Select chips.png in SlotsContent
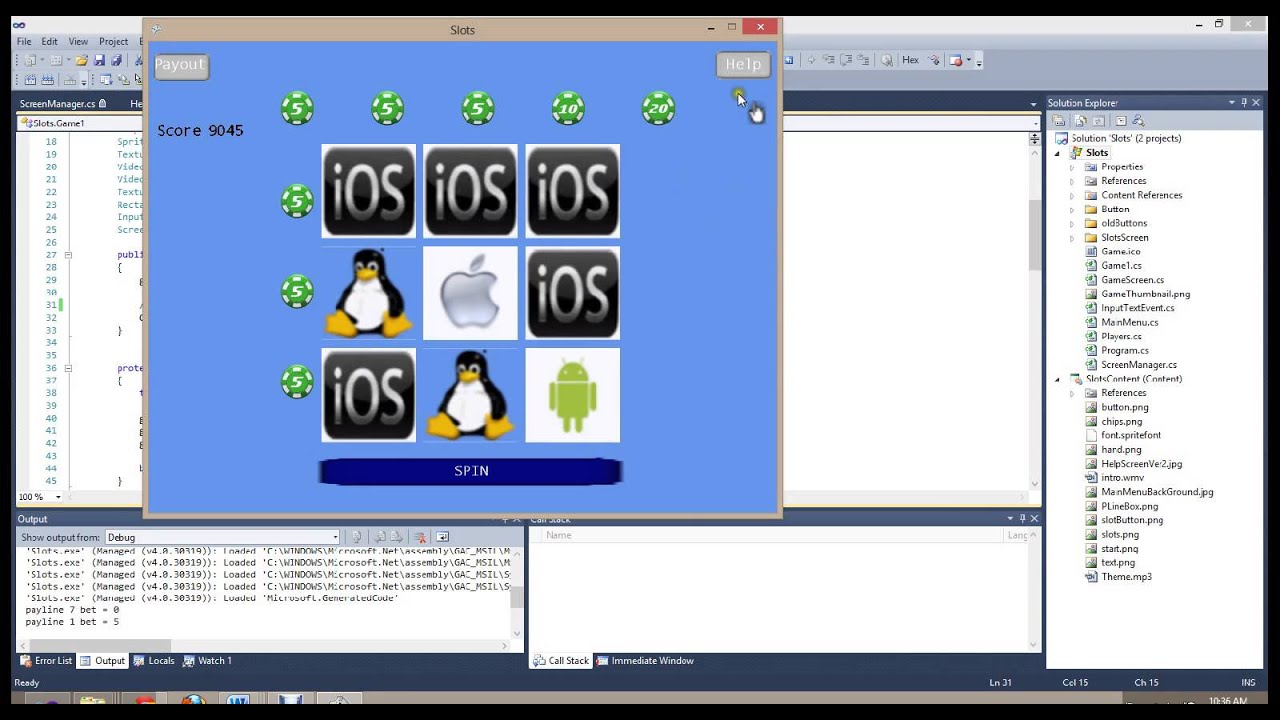1280x720 pixels. coord(1121,421)
